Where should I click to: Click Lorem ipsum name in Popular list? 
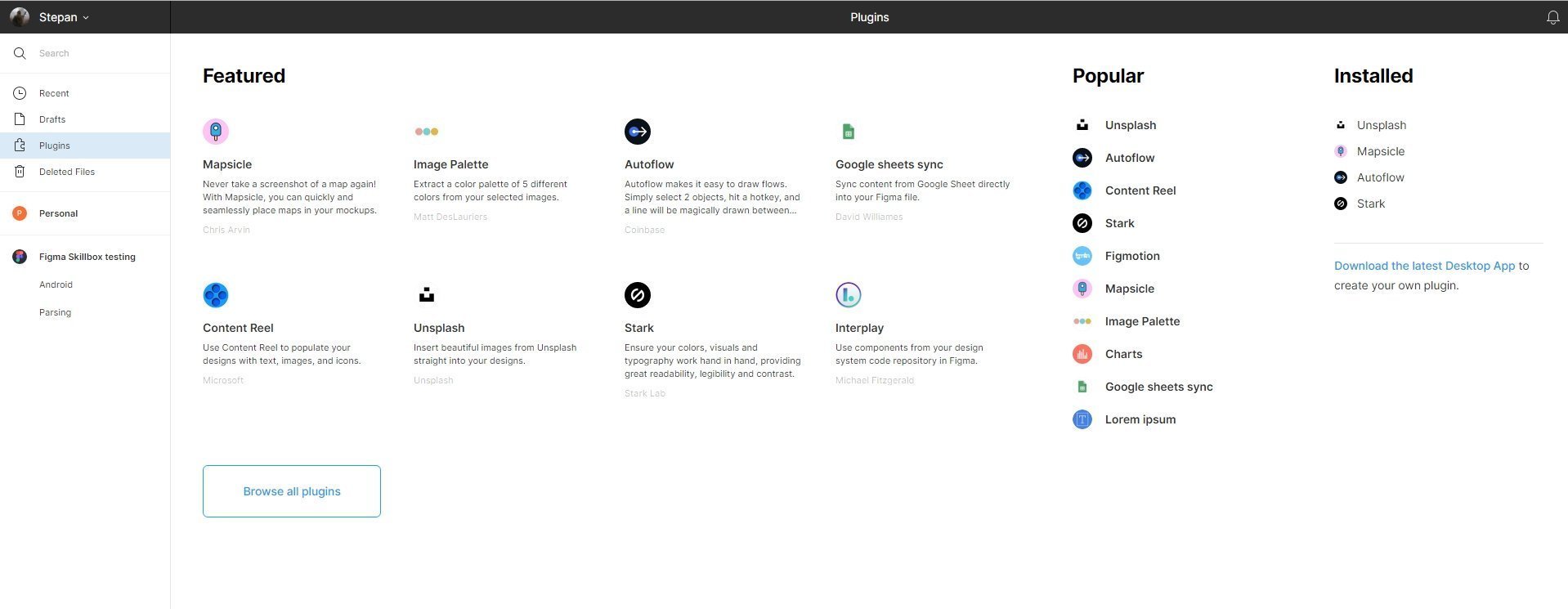(x=1140, y=419)
